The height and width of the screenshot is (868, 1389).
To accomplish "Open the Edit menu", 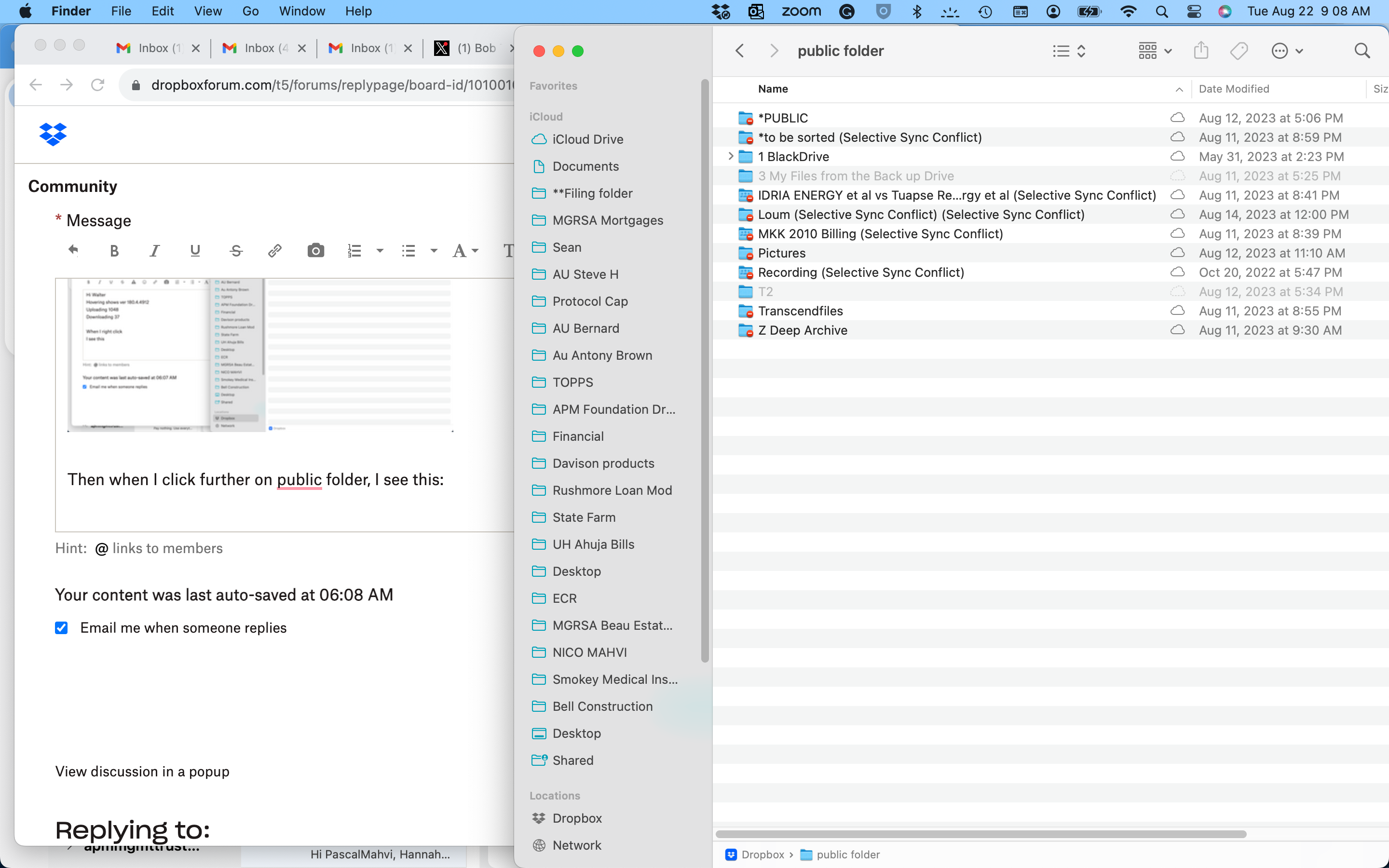I will tap(163, 12).
